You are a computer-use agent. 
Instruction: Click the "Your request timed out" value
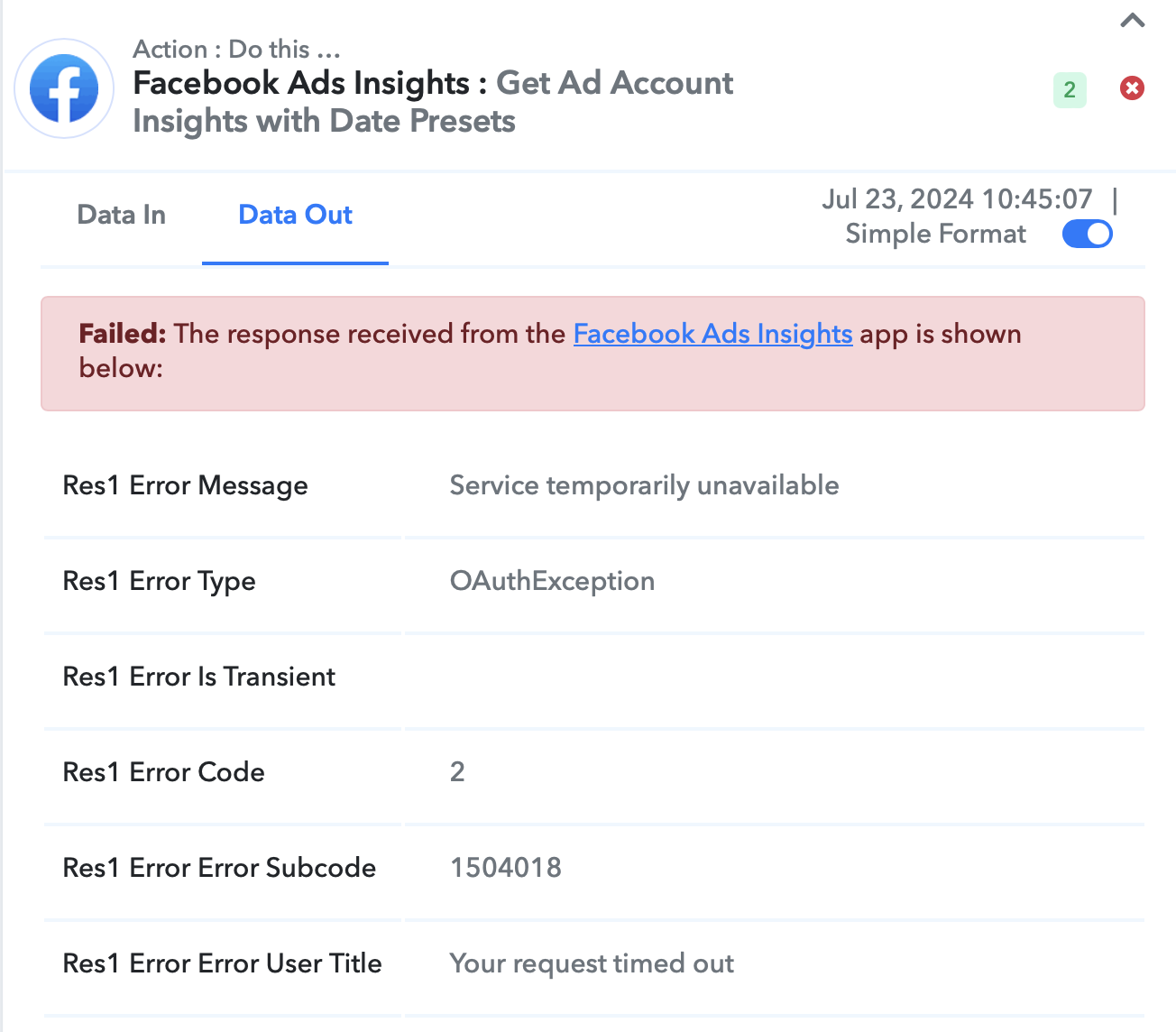[592, 963]
